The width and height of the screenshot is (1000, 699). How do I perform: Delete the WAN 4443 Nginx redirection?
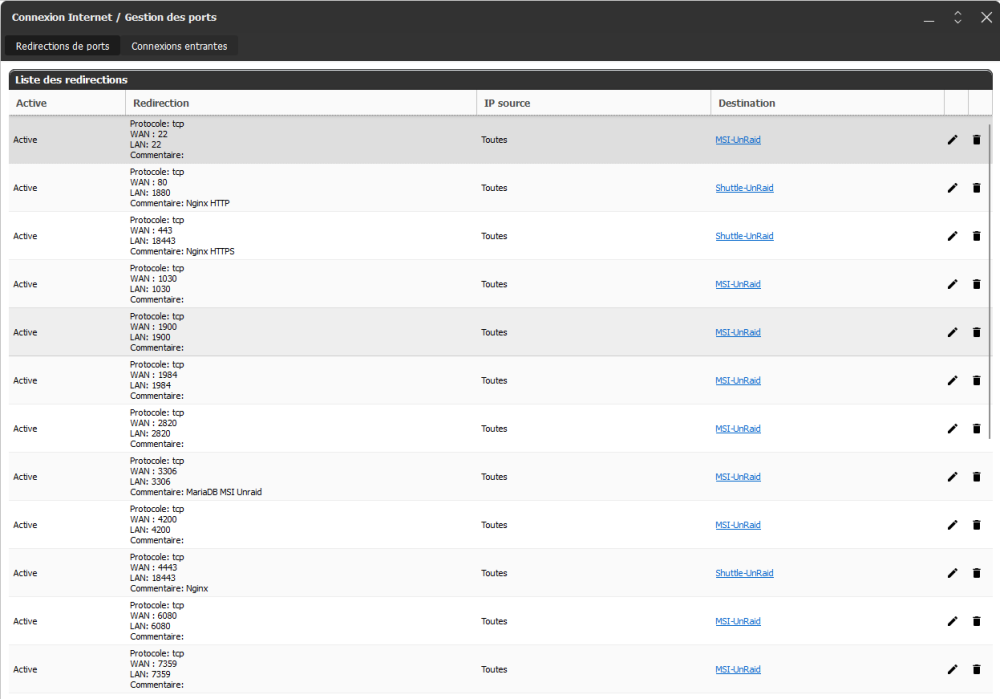[976, 573]
